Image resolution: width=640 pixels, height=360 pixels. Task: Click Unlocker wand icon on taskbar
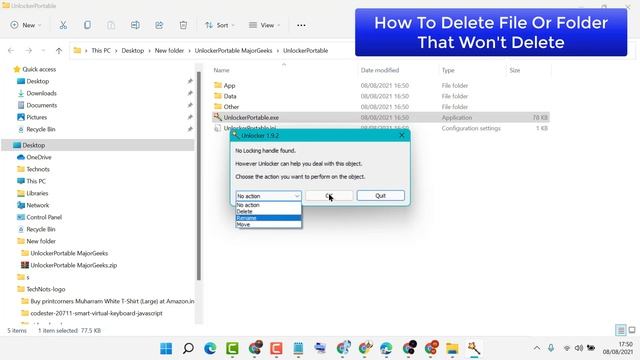tap(474, 348)
